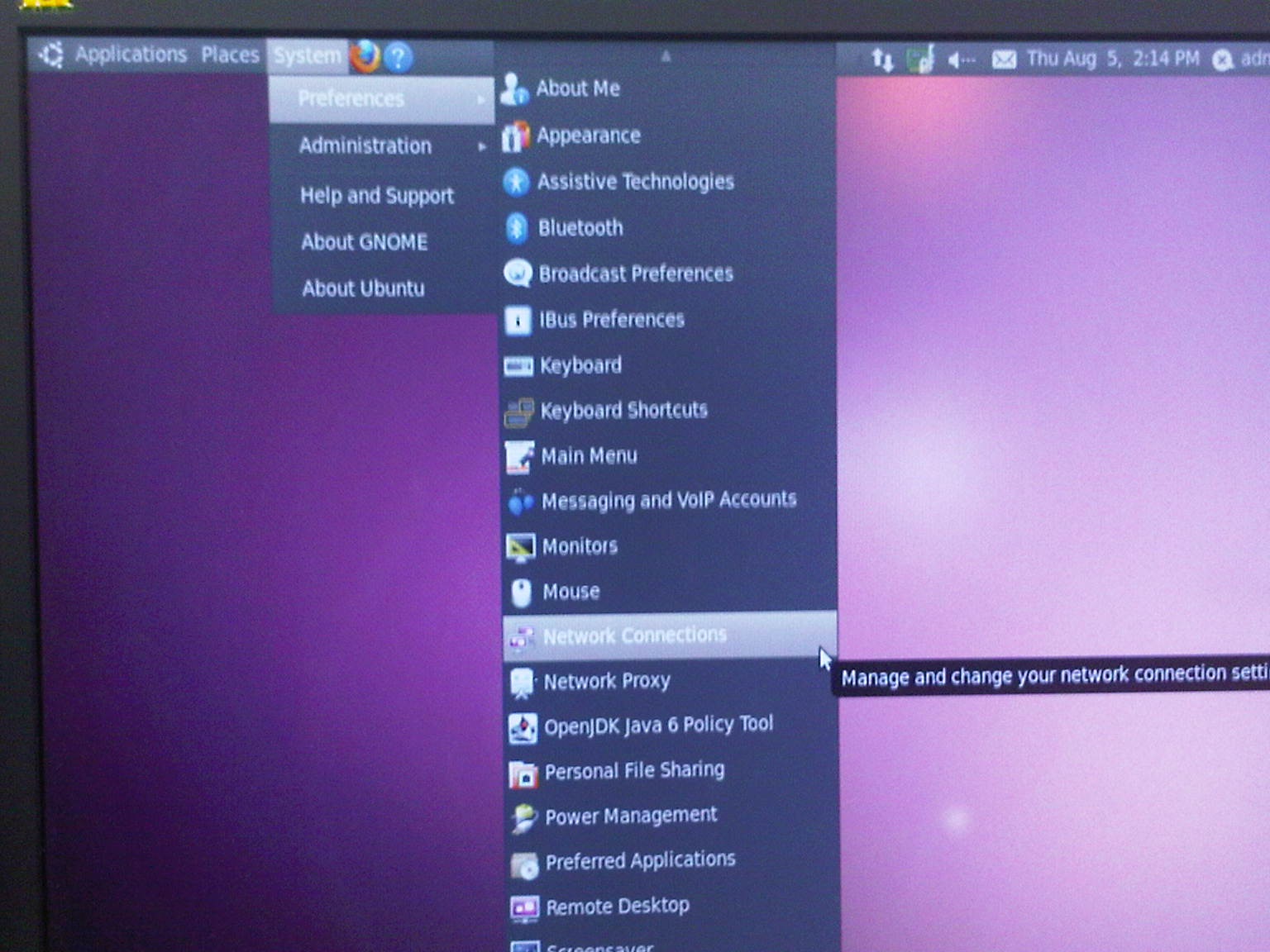This screenshot has width=1270, height=952.
Task: Click the Assistive Technologies accessibility icon
Action: click(x=516, y=182)
